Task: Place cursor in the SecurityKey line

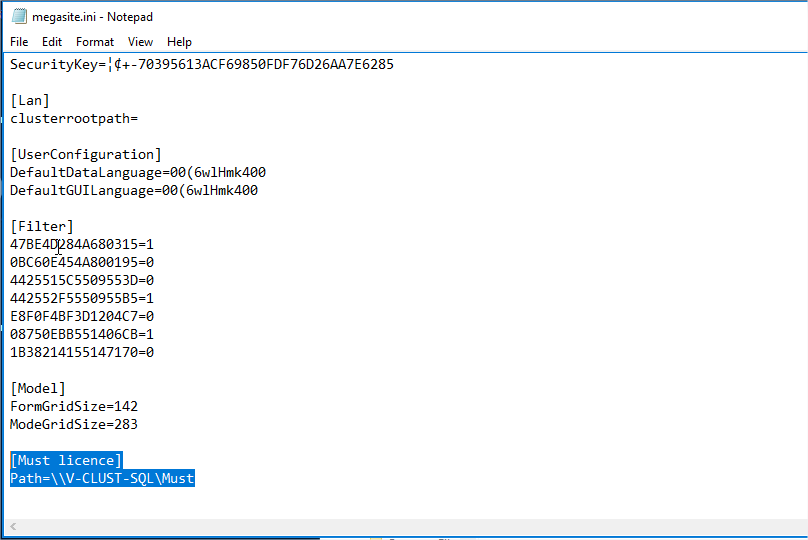Action: [x=200, y=64]
